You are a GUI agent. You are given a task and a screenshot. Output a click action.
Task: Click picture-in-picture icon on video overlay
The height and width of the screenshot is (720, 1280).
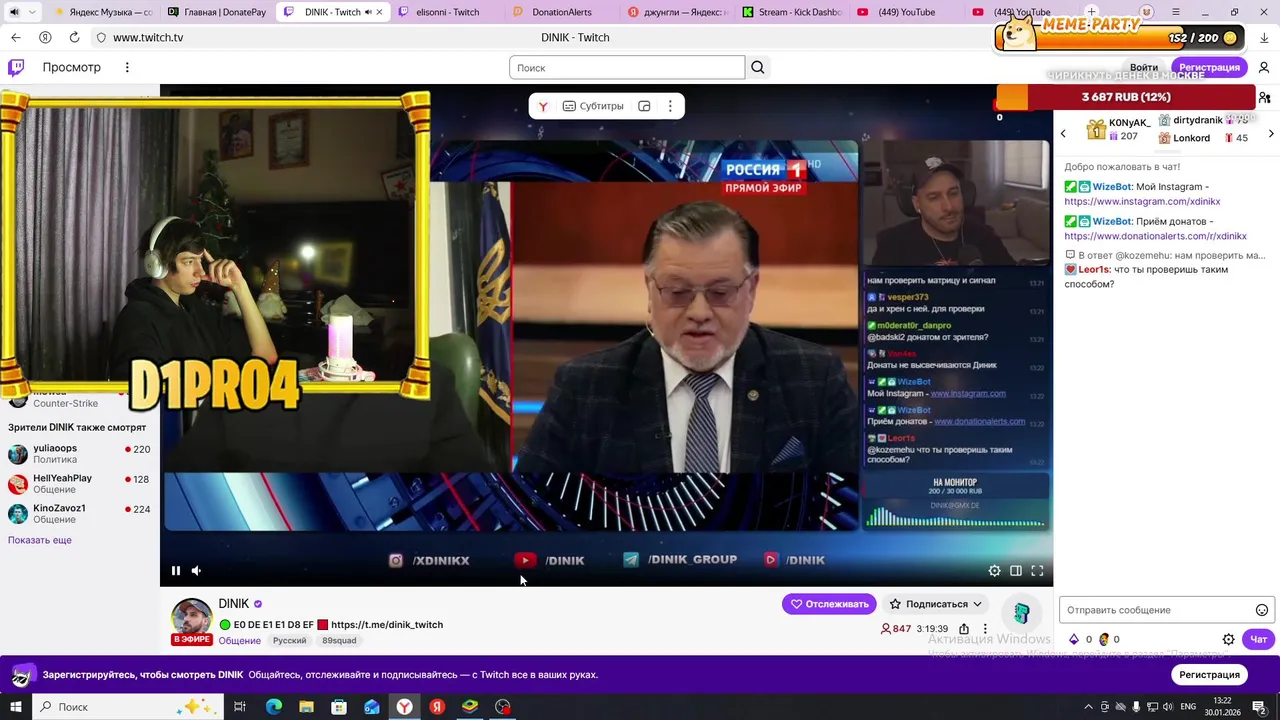pos(644,106)
